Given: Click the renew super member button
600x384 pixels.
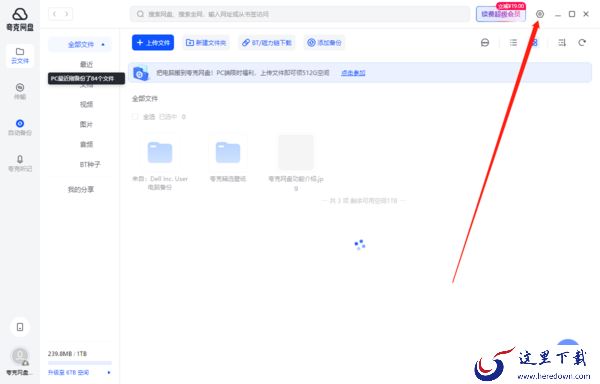Looking at the screenshot, I should (501, 14).
